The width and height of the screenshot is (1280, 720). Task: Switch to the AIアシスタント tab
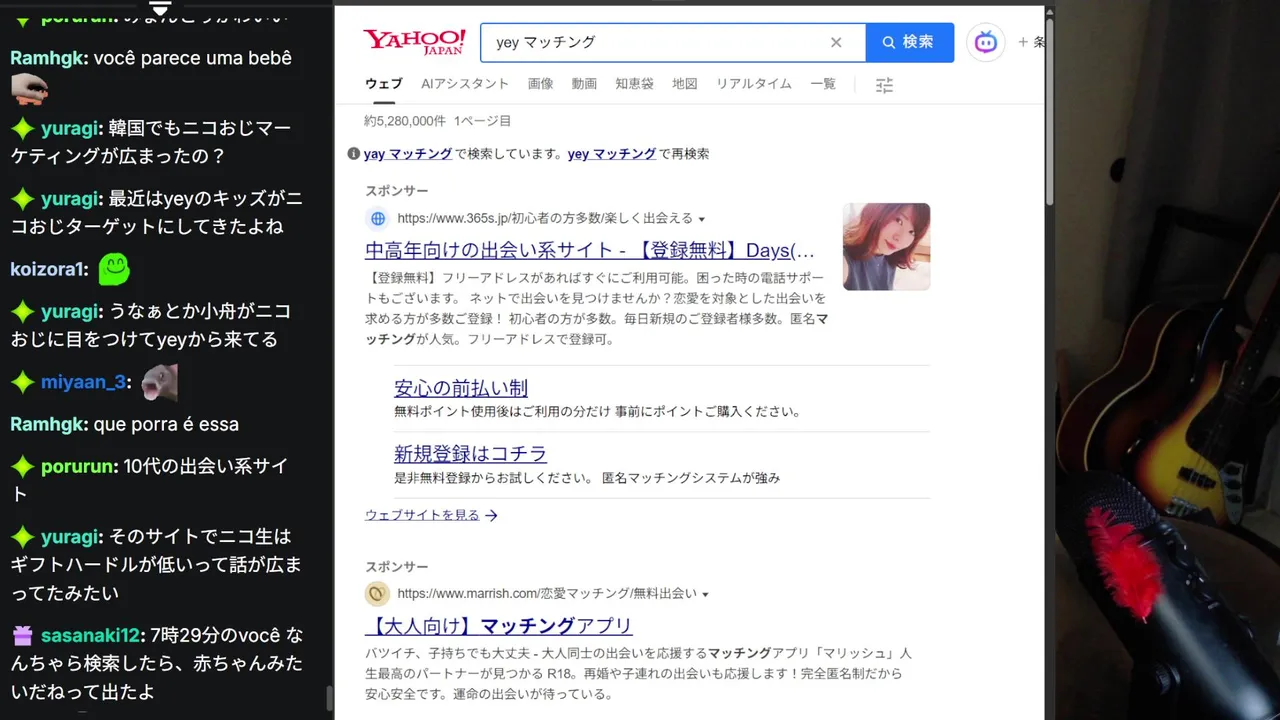point(465,84)
